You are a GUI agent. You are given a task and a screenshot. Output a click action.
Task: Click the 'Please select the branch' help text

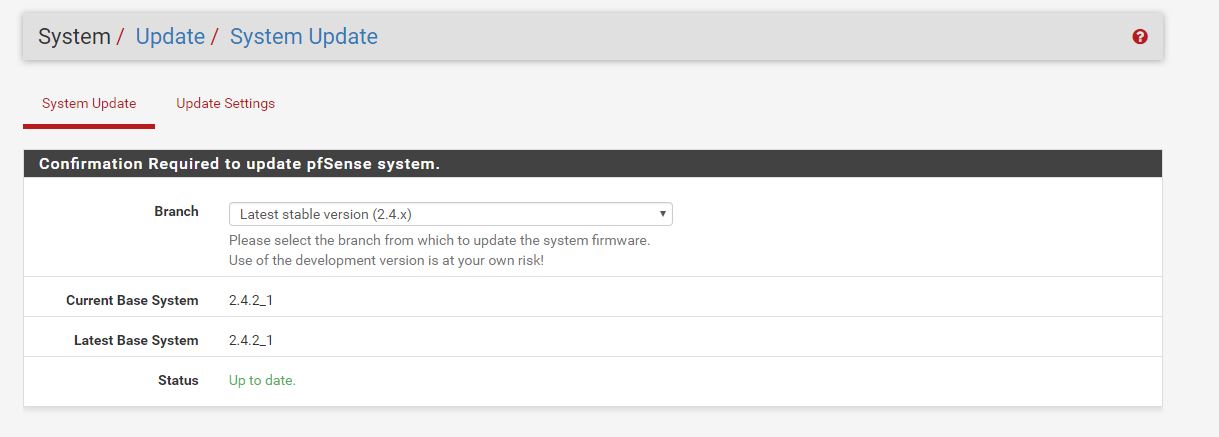(439, 241)
